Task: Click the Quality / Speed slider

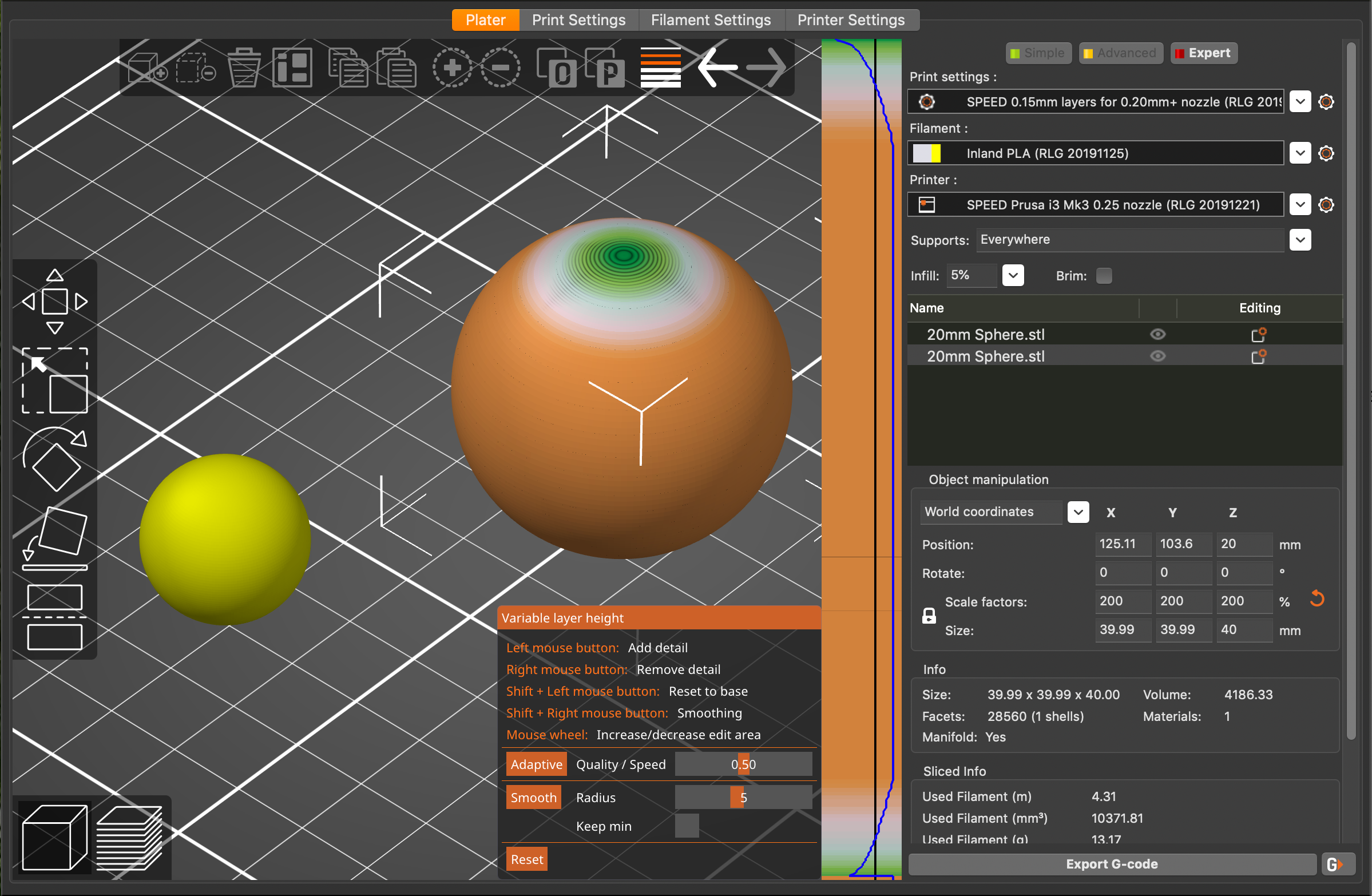Action: tap(743, 764)
